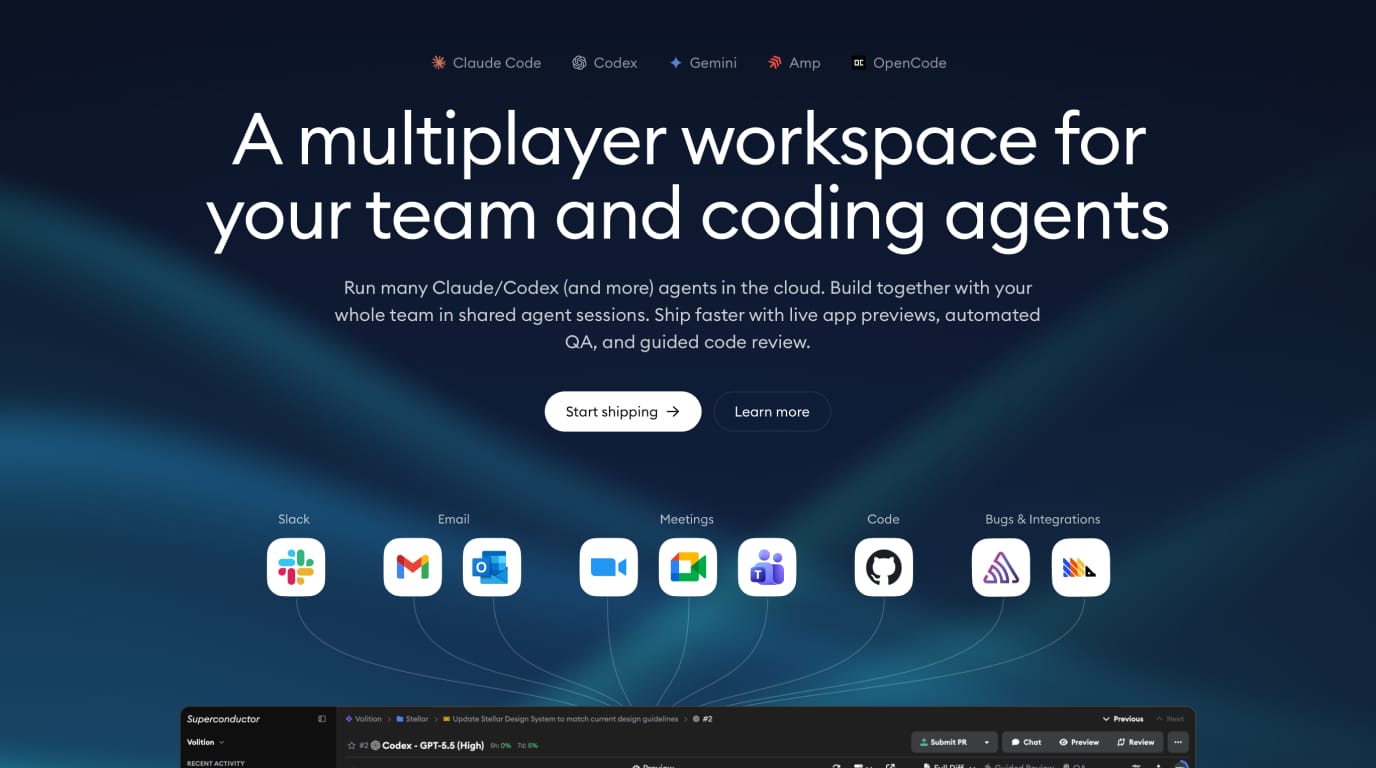Screen dimensions: 1376x768
Task: Expand the arrow beside Submit PR
Action: tap(987, 742)
